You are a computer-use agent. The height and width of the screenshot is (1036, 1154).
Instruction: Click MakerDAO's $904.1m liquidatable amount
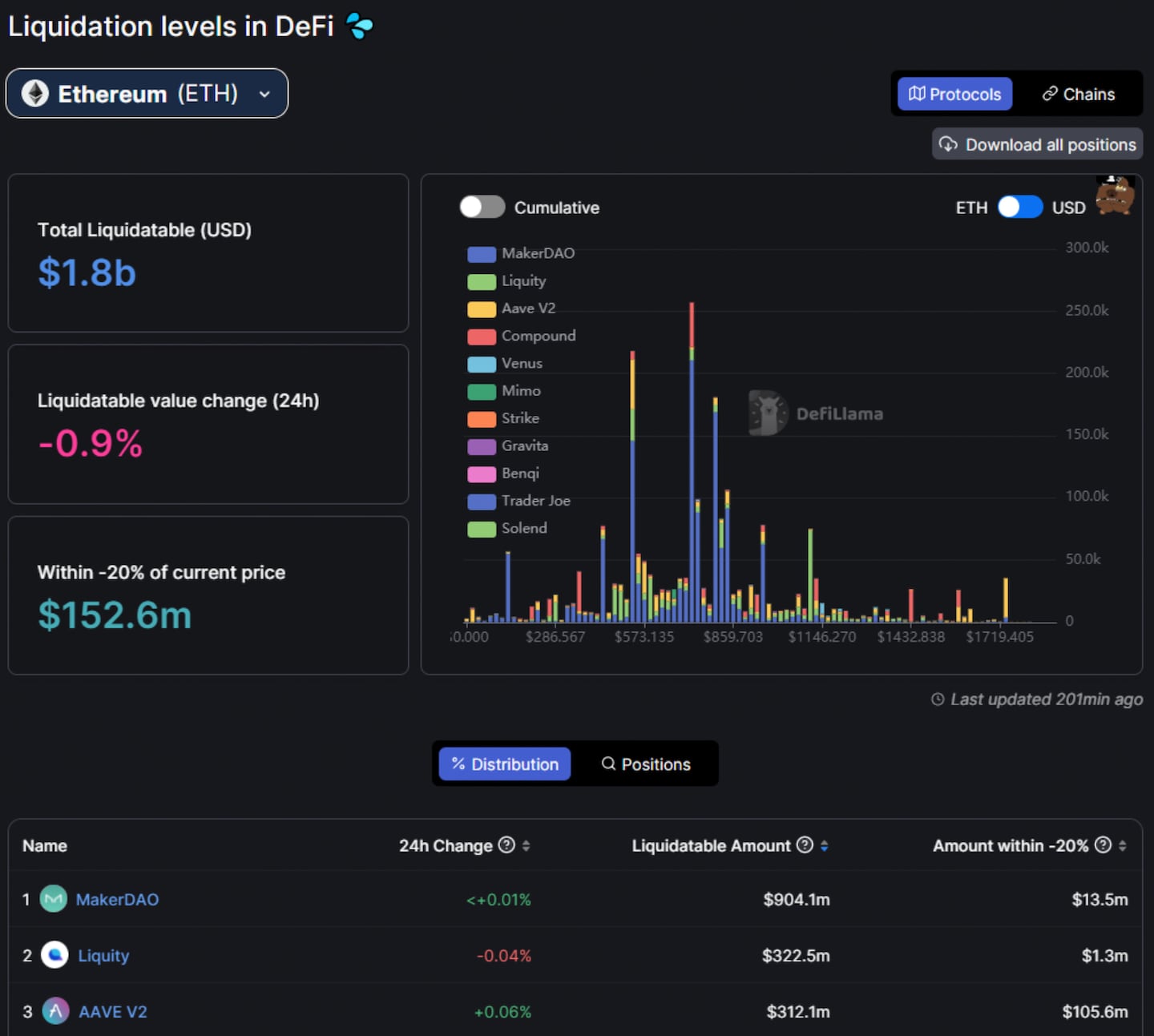tap(797, 899)
